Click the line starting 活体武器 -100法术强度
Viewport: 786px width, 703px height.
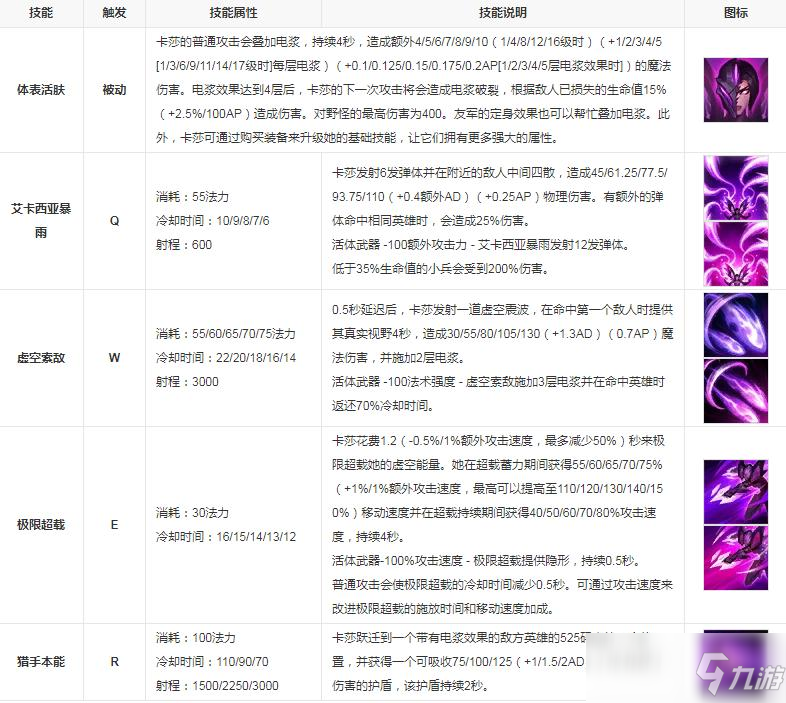point(498,382)
